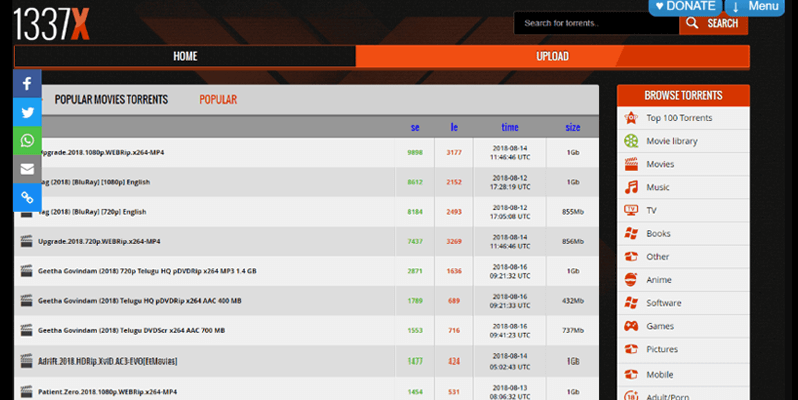This screenshot has height=400, width=798.
Task: Open Tag (2018) [BluRay] [1080p] English torrent
Action: click(95, 182)
